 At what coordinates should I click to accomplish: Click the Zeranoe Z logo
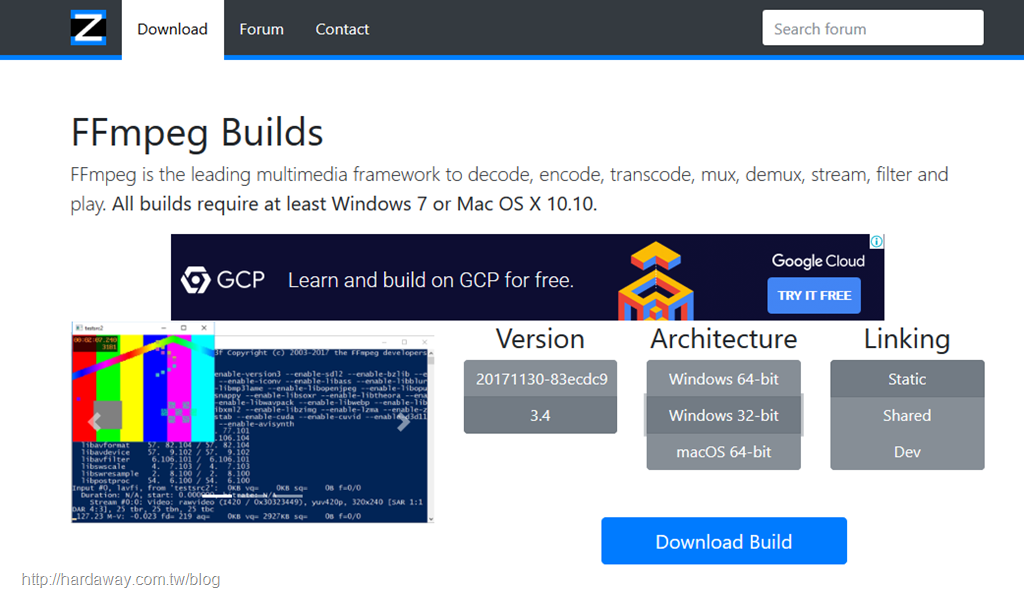pyautogui.click(x=88, y=28)
